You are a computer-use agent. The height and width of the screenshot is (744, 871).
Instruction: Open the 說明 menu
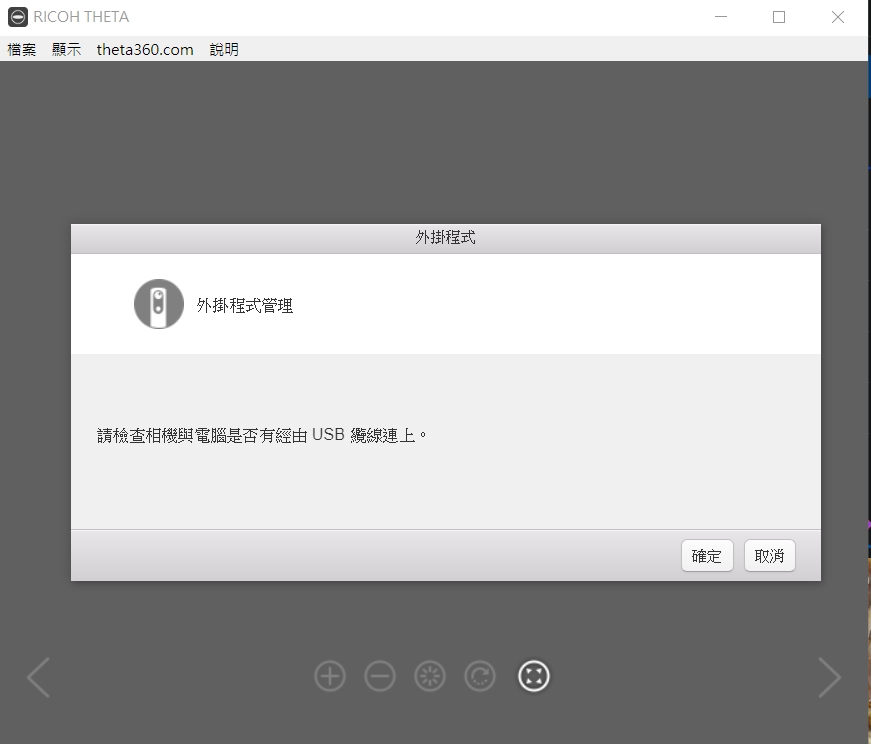pos(224,49)
